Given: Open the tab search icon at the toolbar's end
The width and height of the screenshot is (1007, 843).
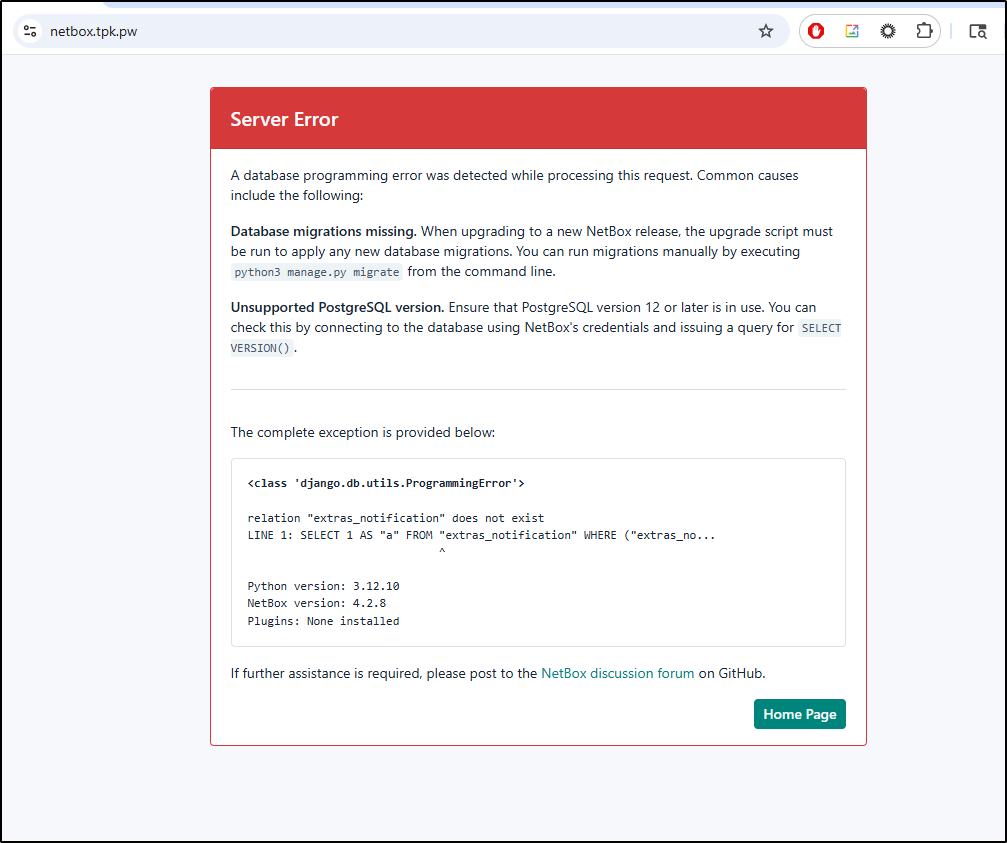Looking at the screenshot, I should point(977,31).
